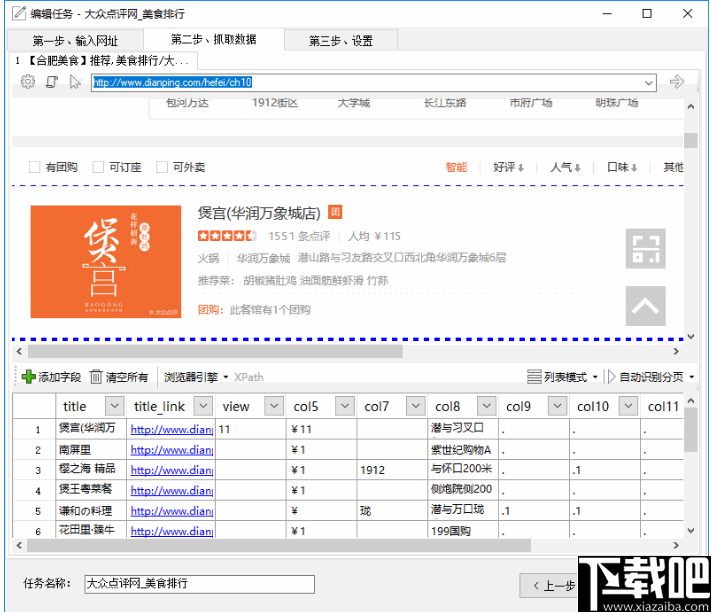Open the URL address dropdown arrow

point(648,83)
